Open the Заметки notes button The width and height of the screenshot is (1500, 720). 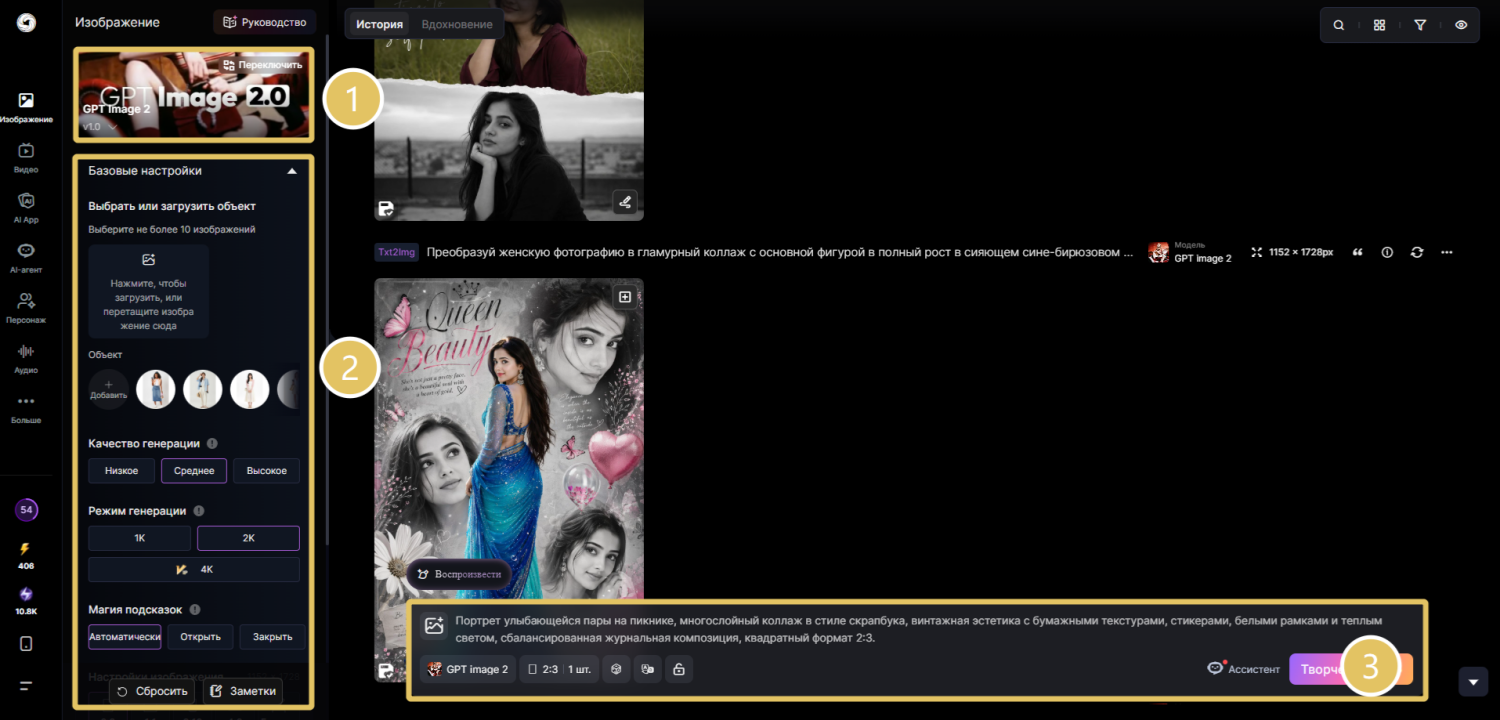coord(244,691)
